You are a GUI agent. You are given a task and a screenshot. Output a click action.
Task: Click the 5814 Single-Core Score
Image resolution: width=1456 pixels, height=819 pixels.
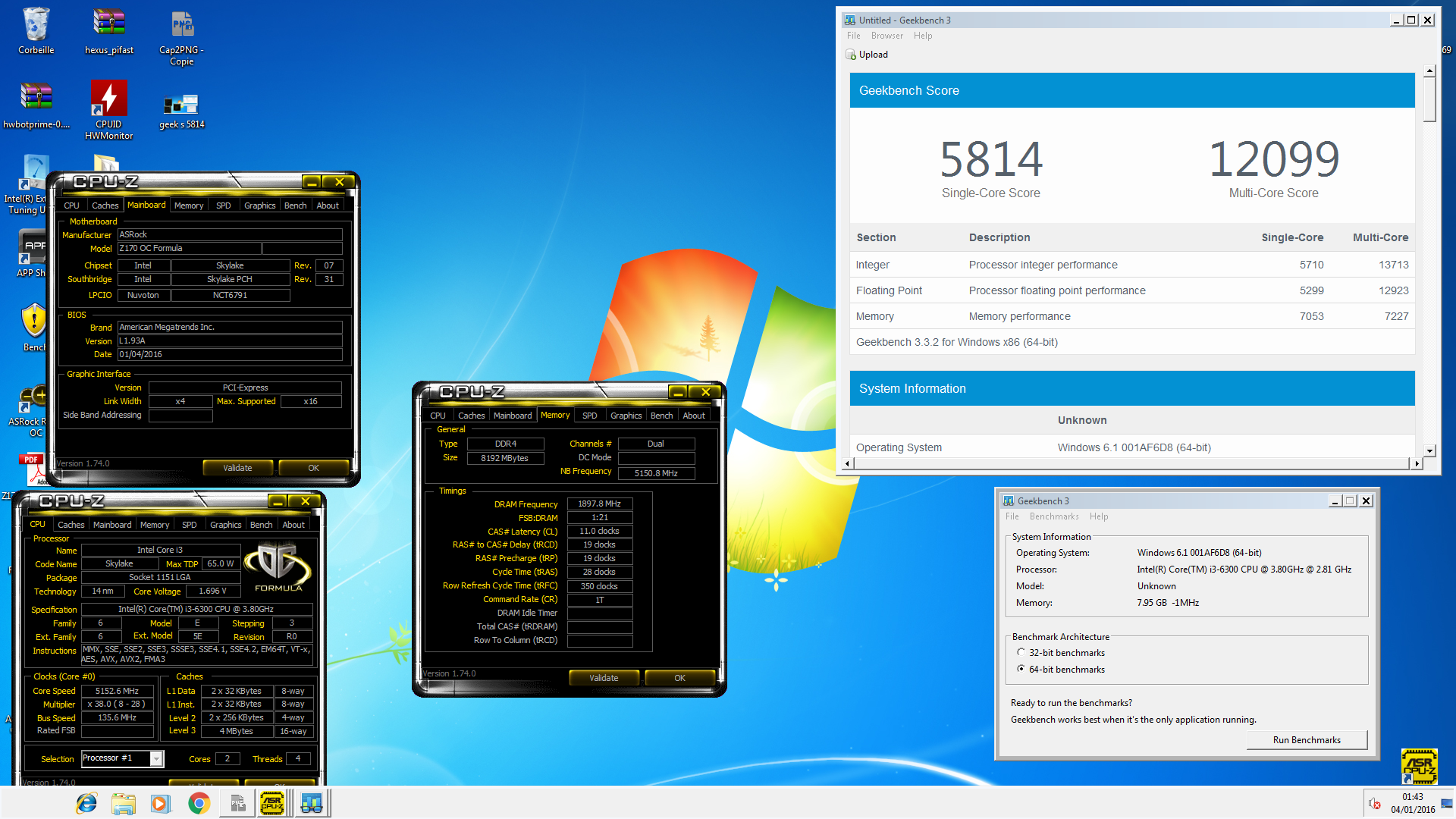(990, 158)
